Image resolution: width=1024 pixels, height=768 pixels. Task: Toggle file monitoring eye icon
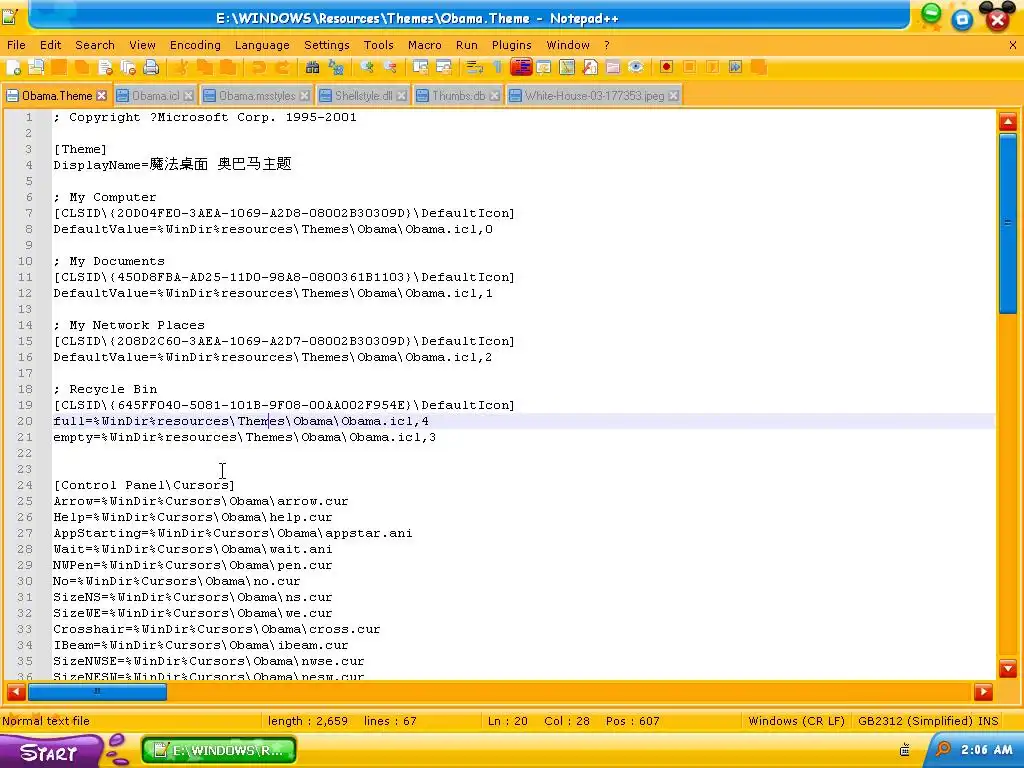click(x=635, y=67)
